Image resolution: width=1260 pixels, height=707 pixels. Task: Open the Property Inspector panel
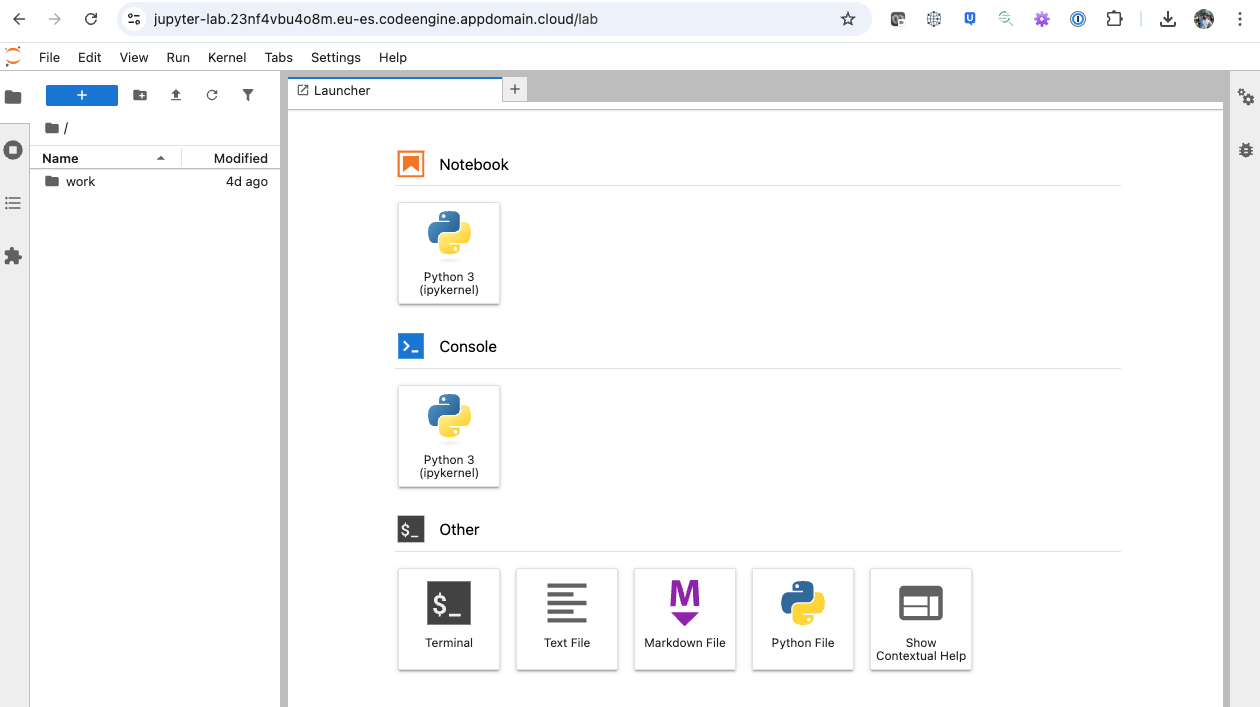tap(1245, 97)
